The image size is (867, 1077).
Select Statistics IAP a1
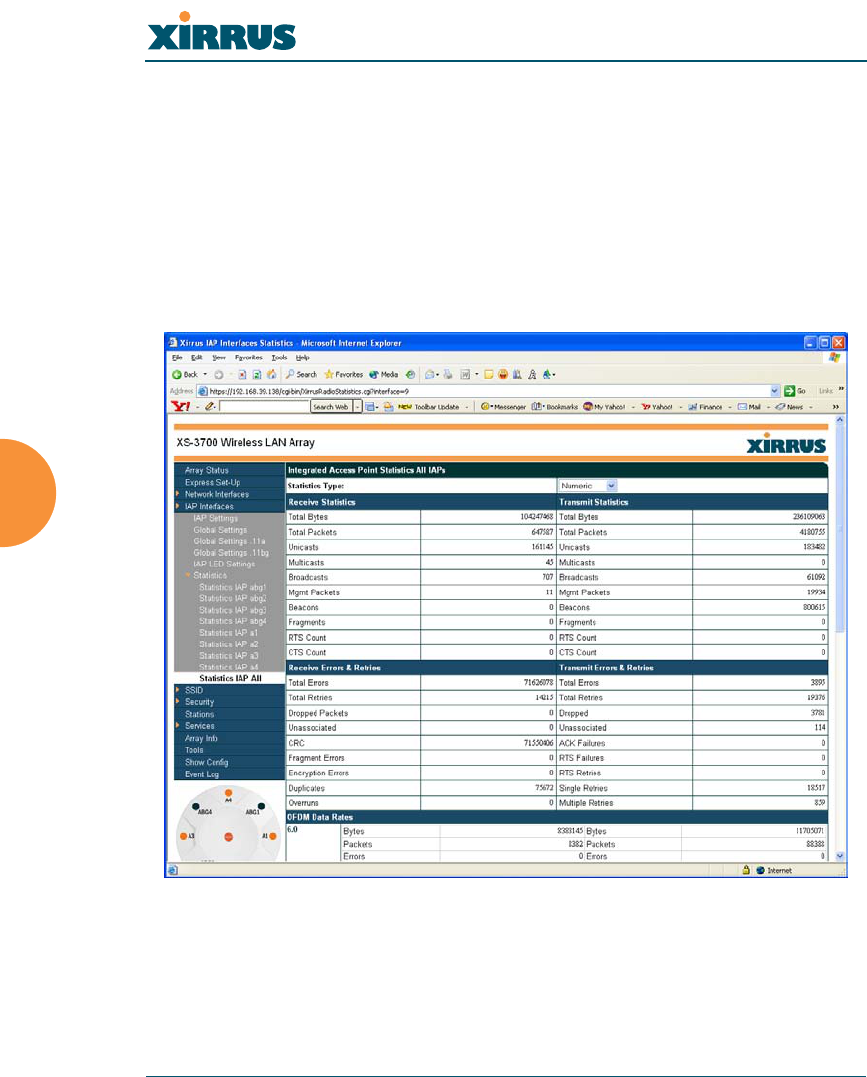point(229,633)
